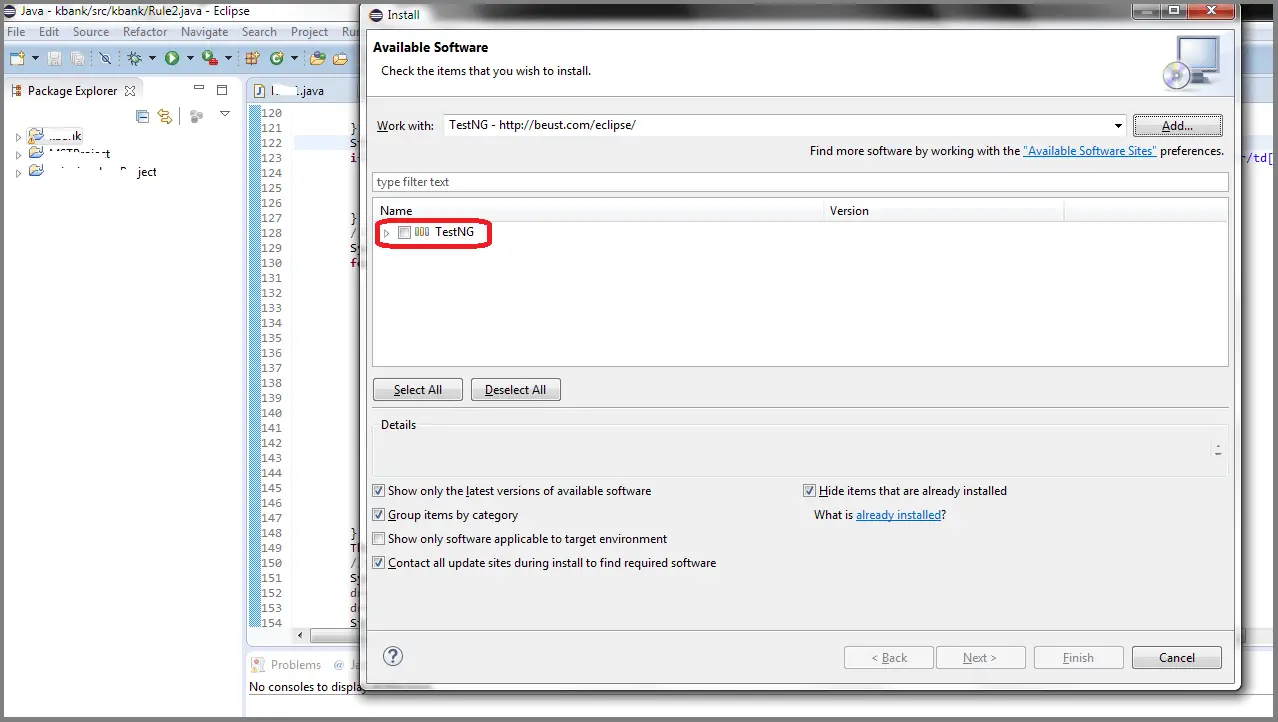Click the Install dialog title icon

pyautogui.click(x=376, y=15)
